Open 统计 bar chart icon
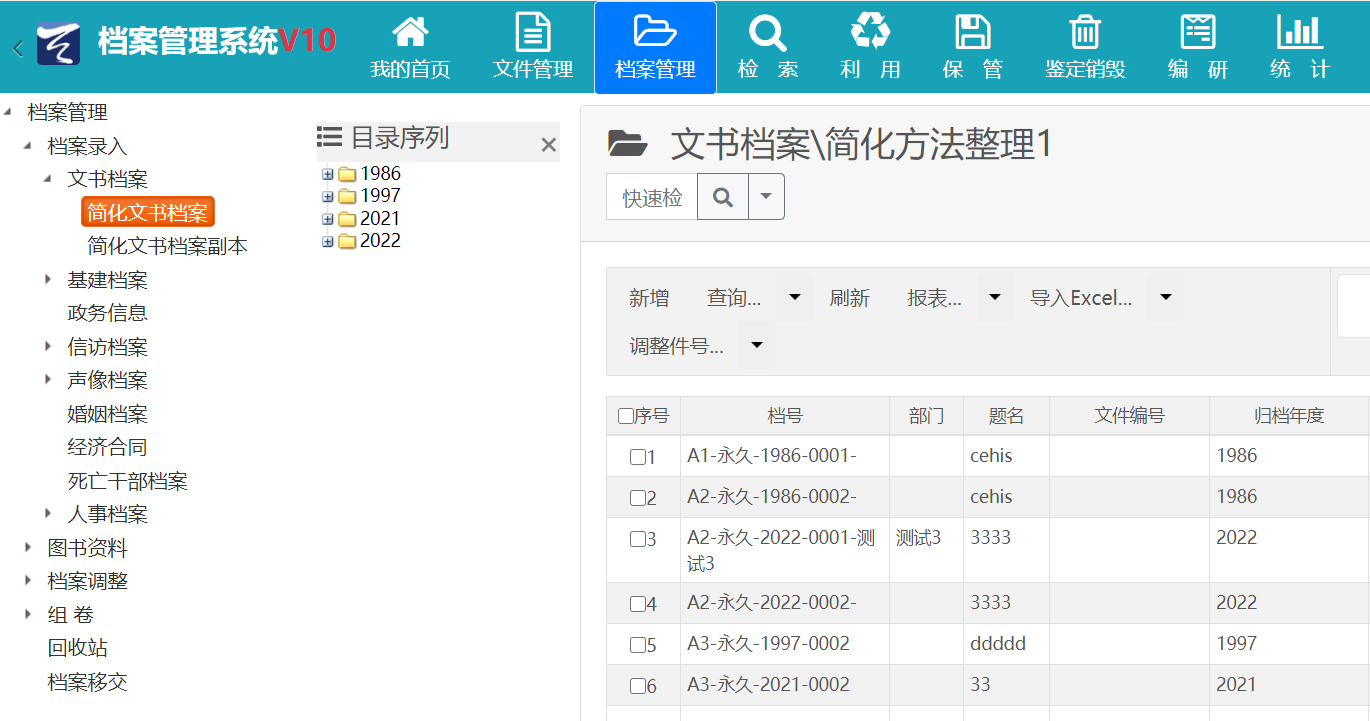The height and width of the screenshot is (721, 1370). [x=1299, y=33]
